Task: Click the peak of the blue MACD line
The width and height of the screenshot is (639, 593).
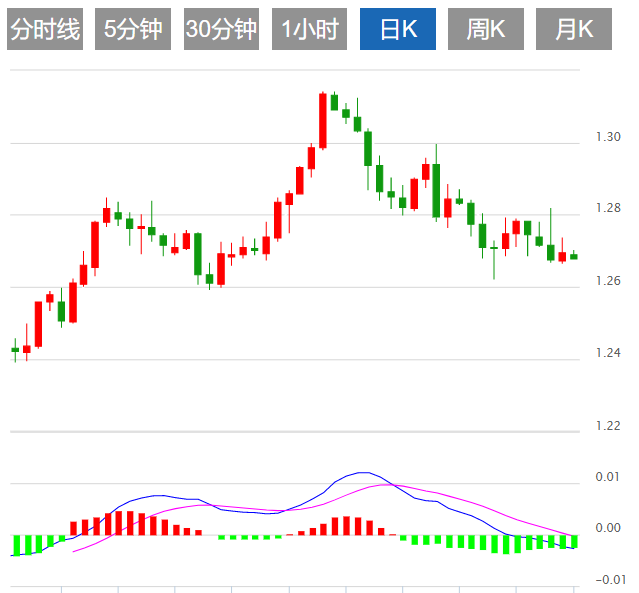Action: click(364, 473)
